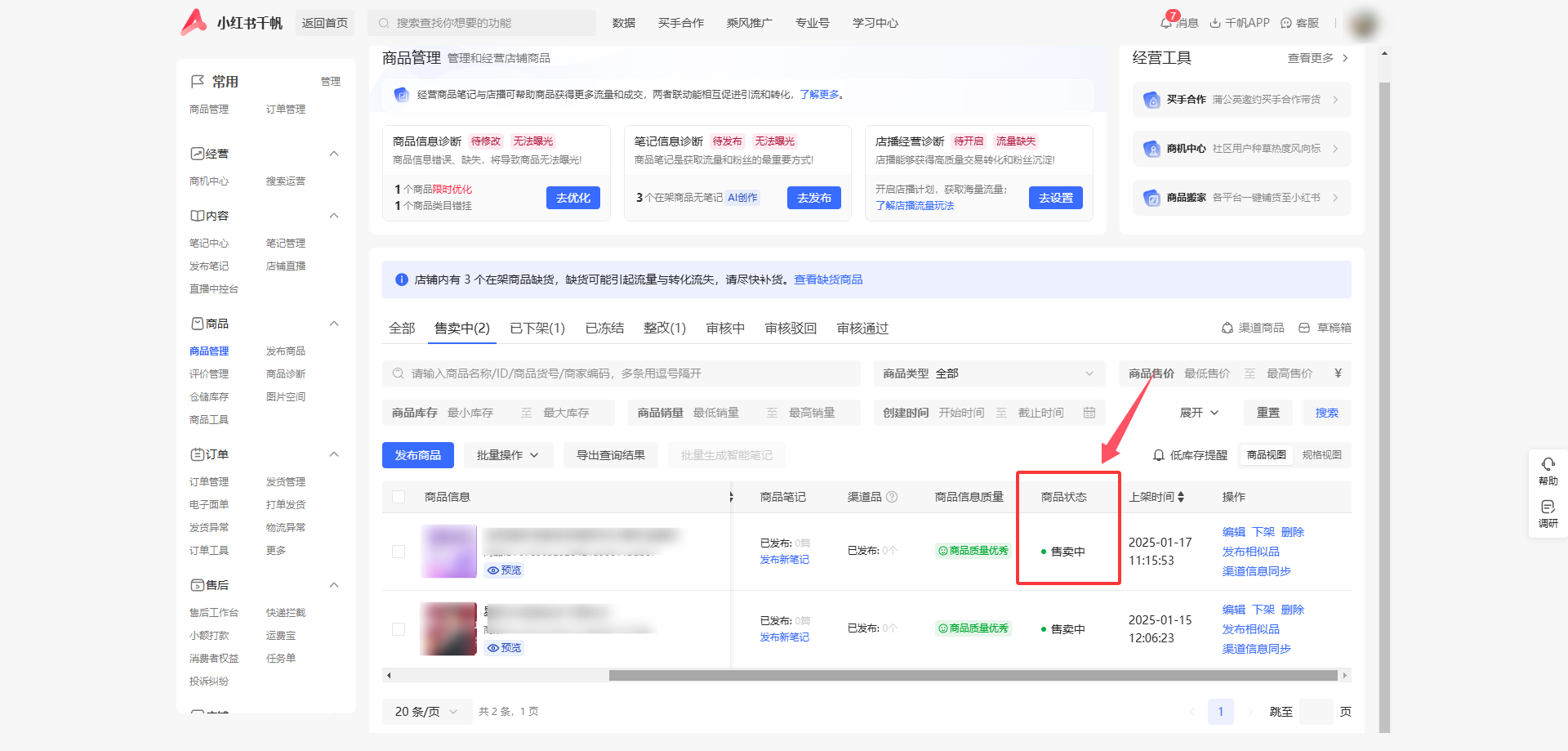The width and height of the screenshot is (1568, 751).
Task: Expand the 批量操作 dropdown
Action: 508,455
